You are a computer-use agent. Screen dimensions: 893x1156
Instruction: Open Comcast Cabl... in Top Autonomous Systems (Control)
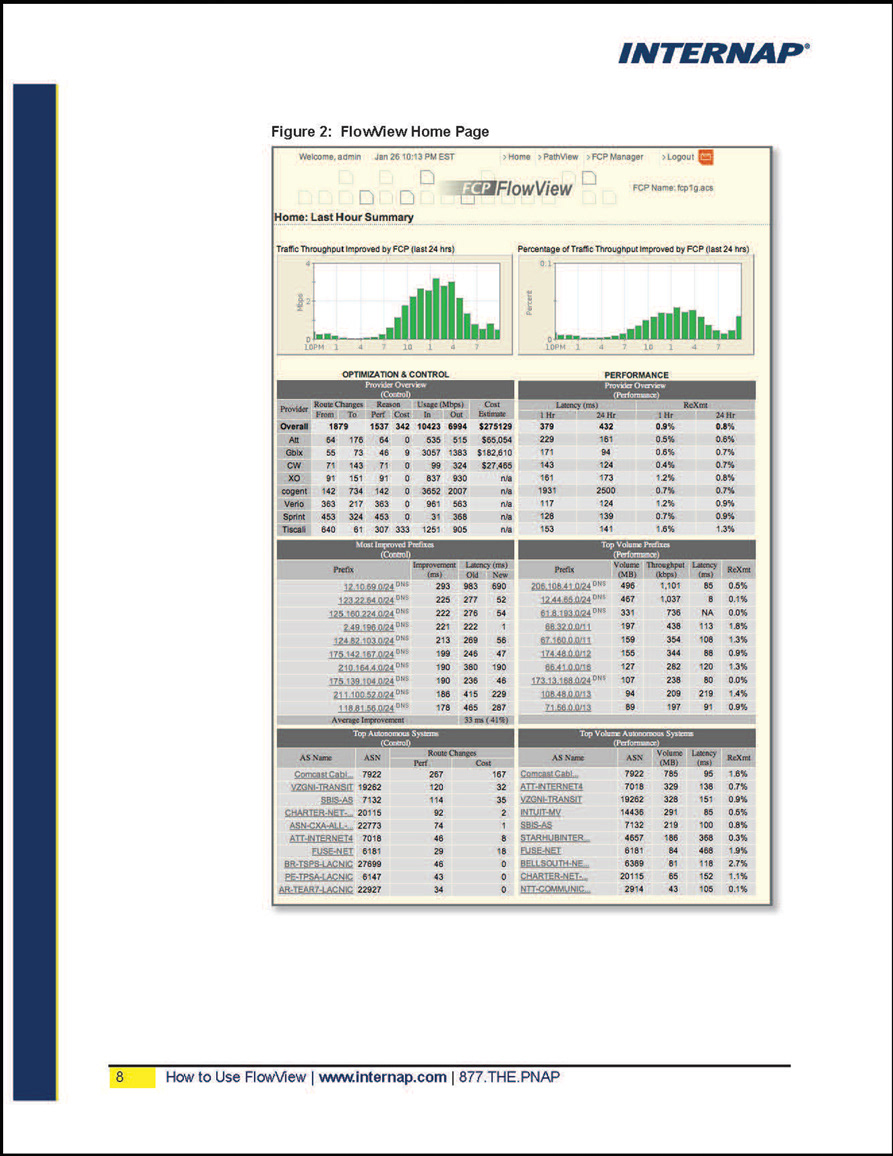click(324, 775)
